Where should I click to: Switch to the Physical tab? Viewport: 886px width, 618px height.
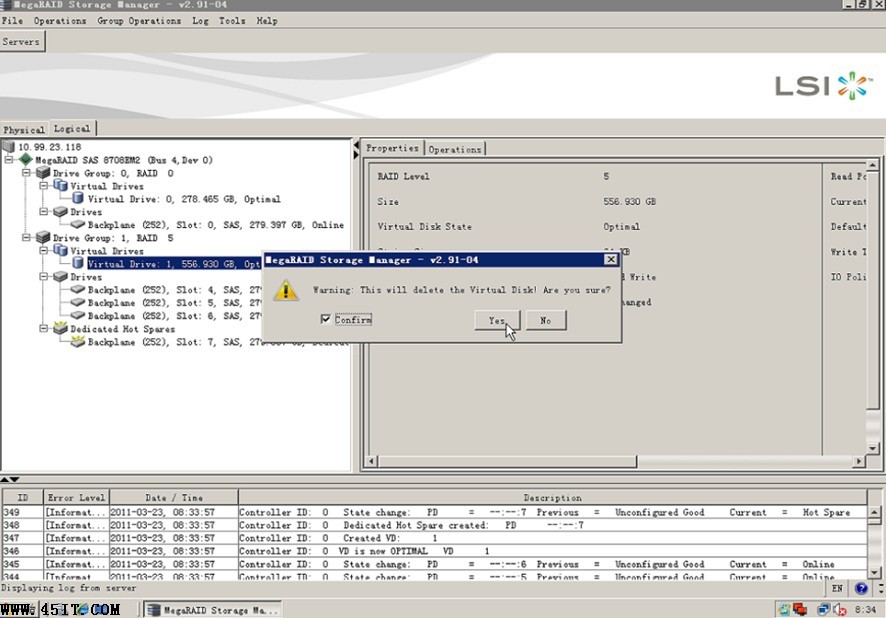[x=24, y=129]
